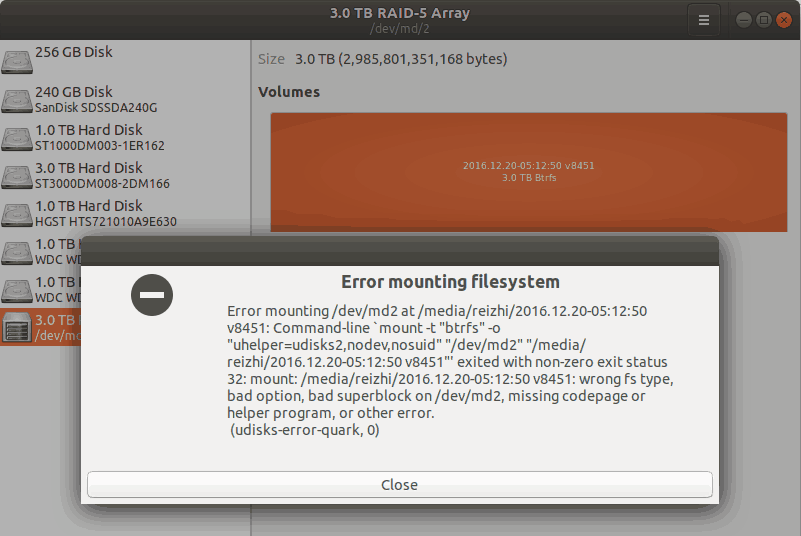Select the 3.0 TB Btrfs volume block

point(529,172)
